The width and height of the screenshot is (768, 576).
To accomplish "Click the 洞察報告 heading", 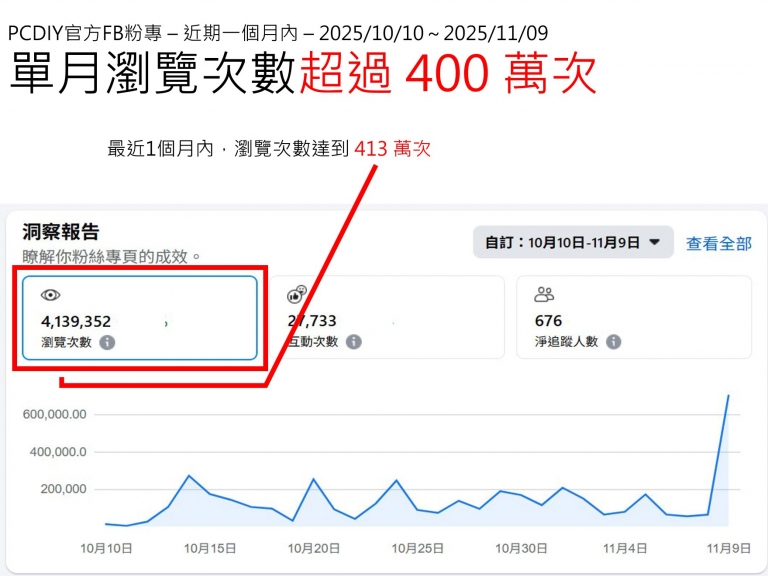I will [x=61, y=232].
